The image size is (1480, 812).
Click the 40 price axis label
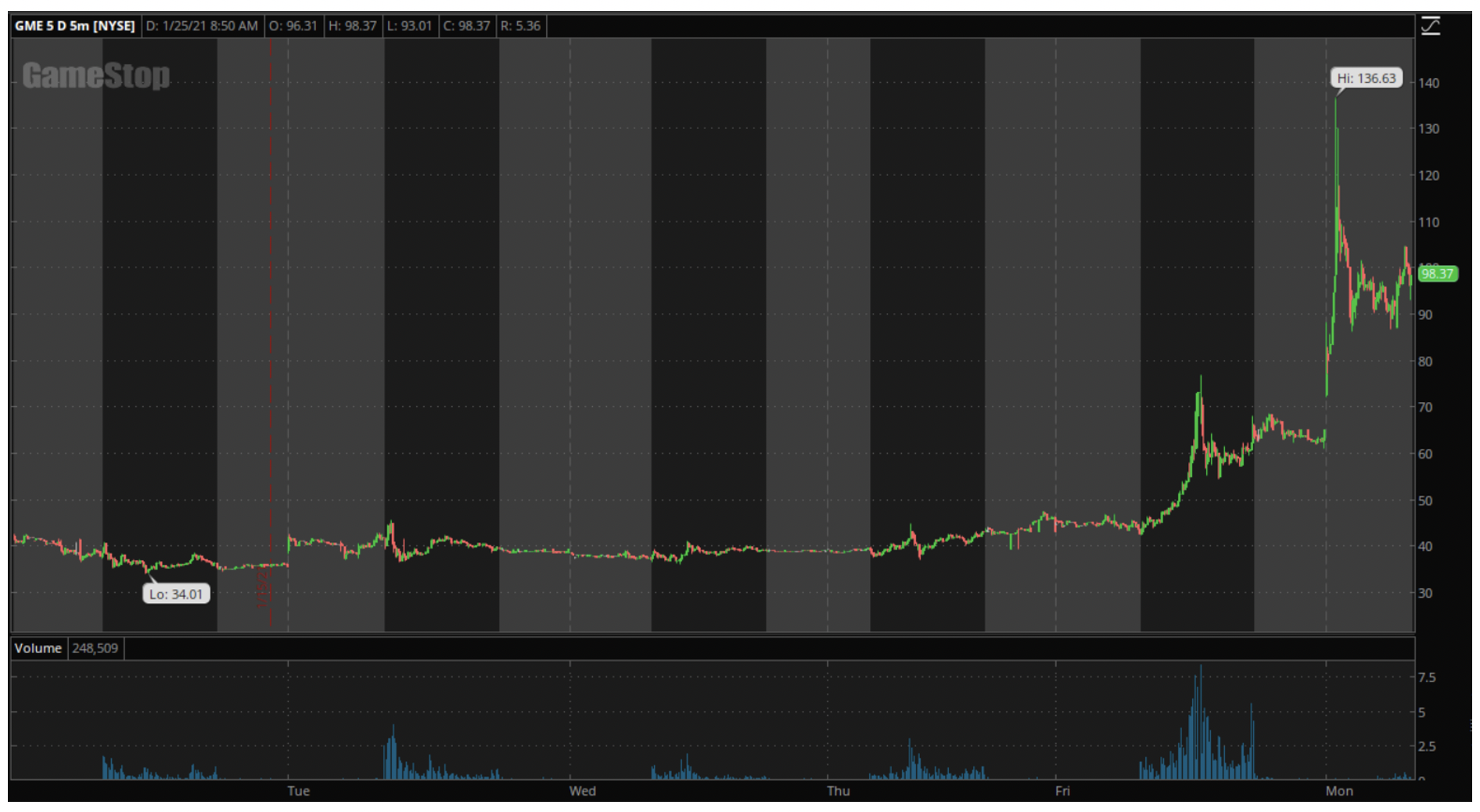coord(1425,546)
